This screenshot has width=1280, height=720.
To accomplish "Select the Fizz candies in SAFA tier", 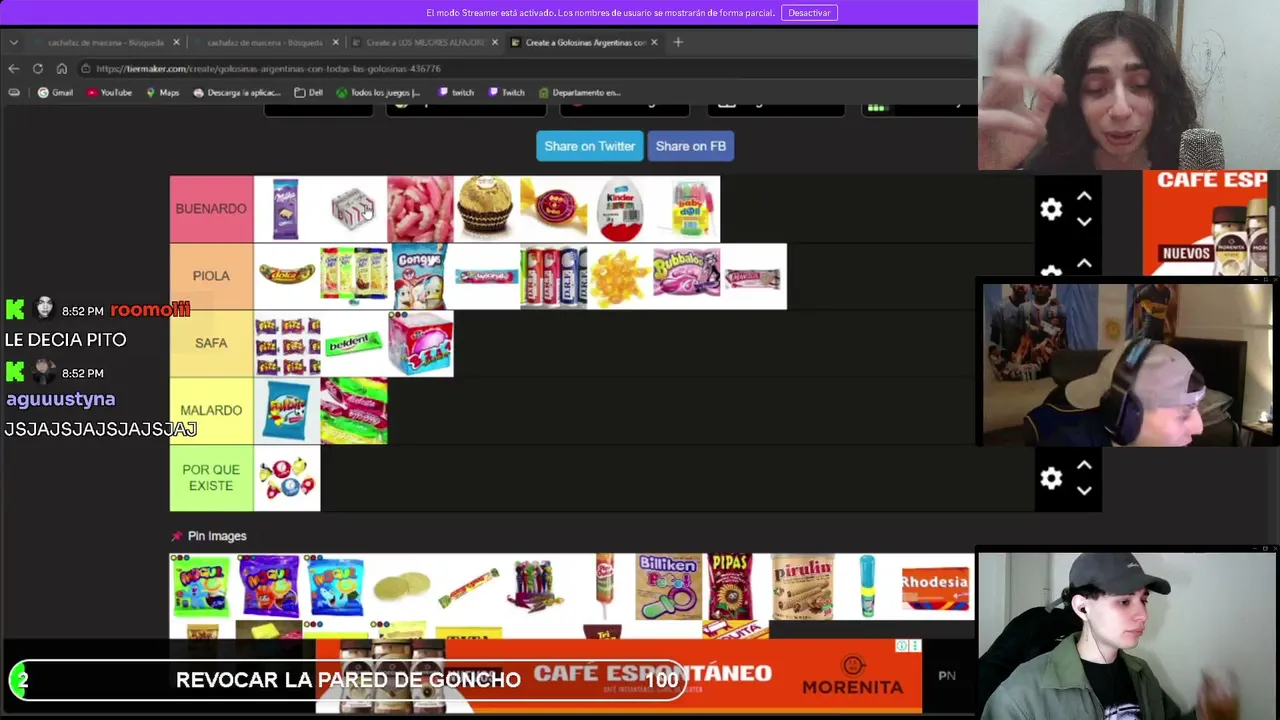I will [287, 343].
